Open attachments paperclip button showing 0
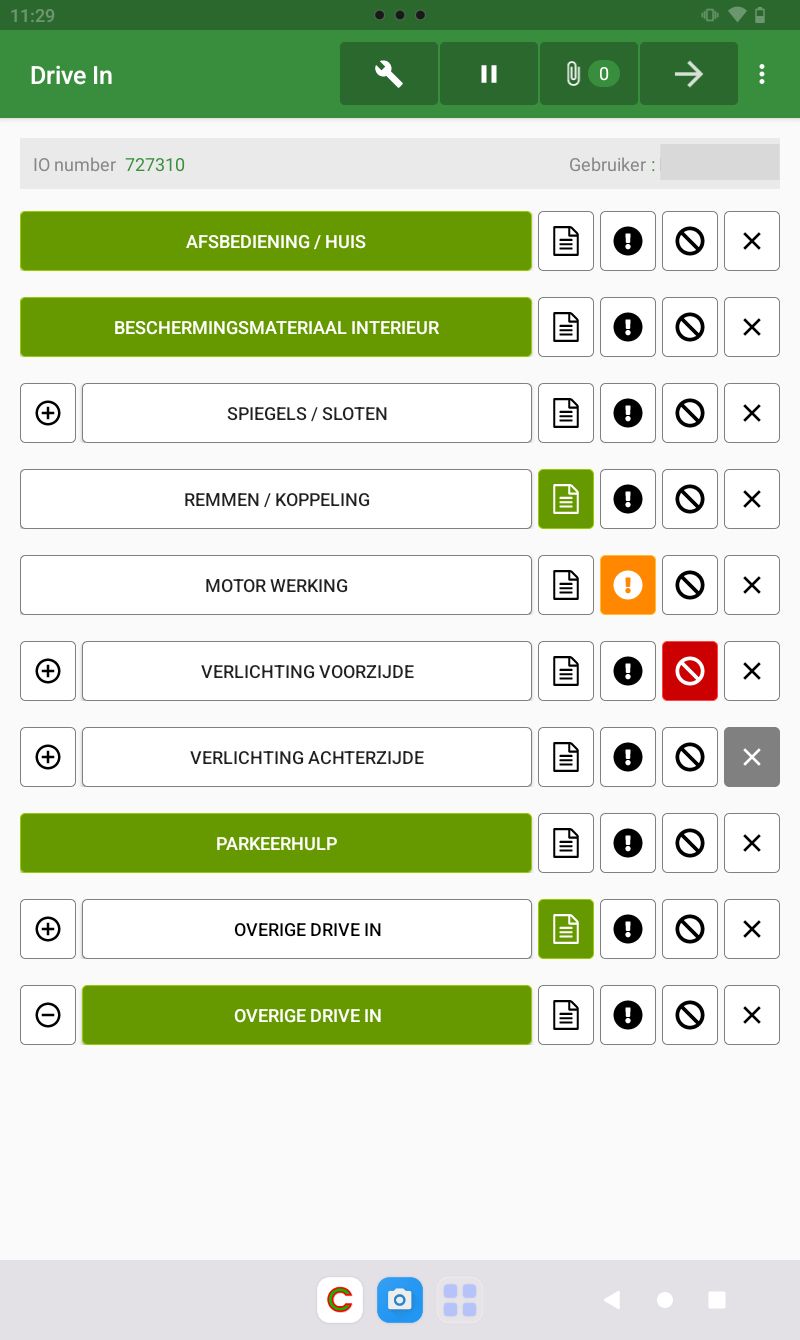Viewport: 800px width, 1340px height. coord(589,74)
